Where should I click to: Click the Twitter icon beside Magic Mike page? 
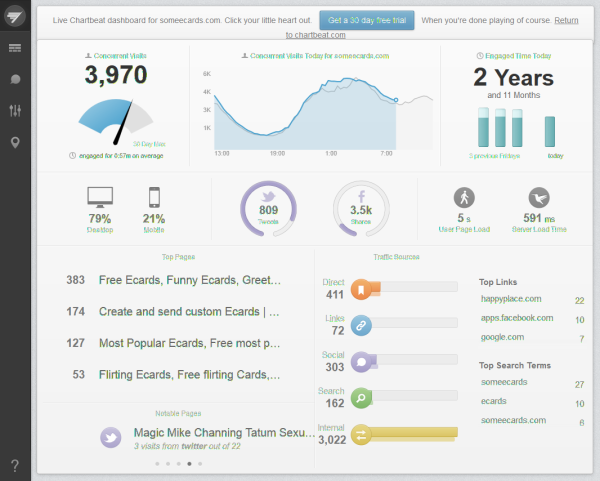point(111,437)
